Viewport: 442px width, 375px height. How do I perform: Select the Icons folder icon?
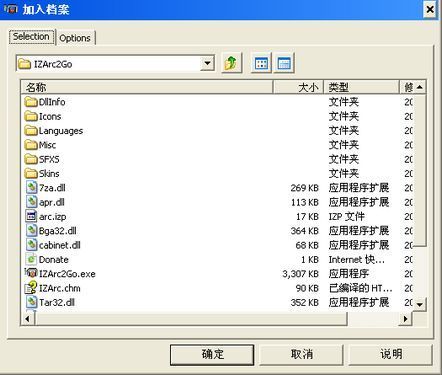click(31, 116)
